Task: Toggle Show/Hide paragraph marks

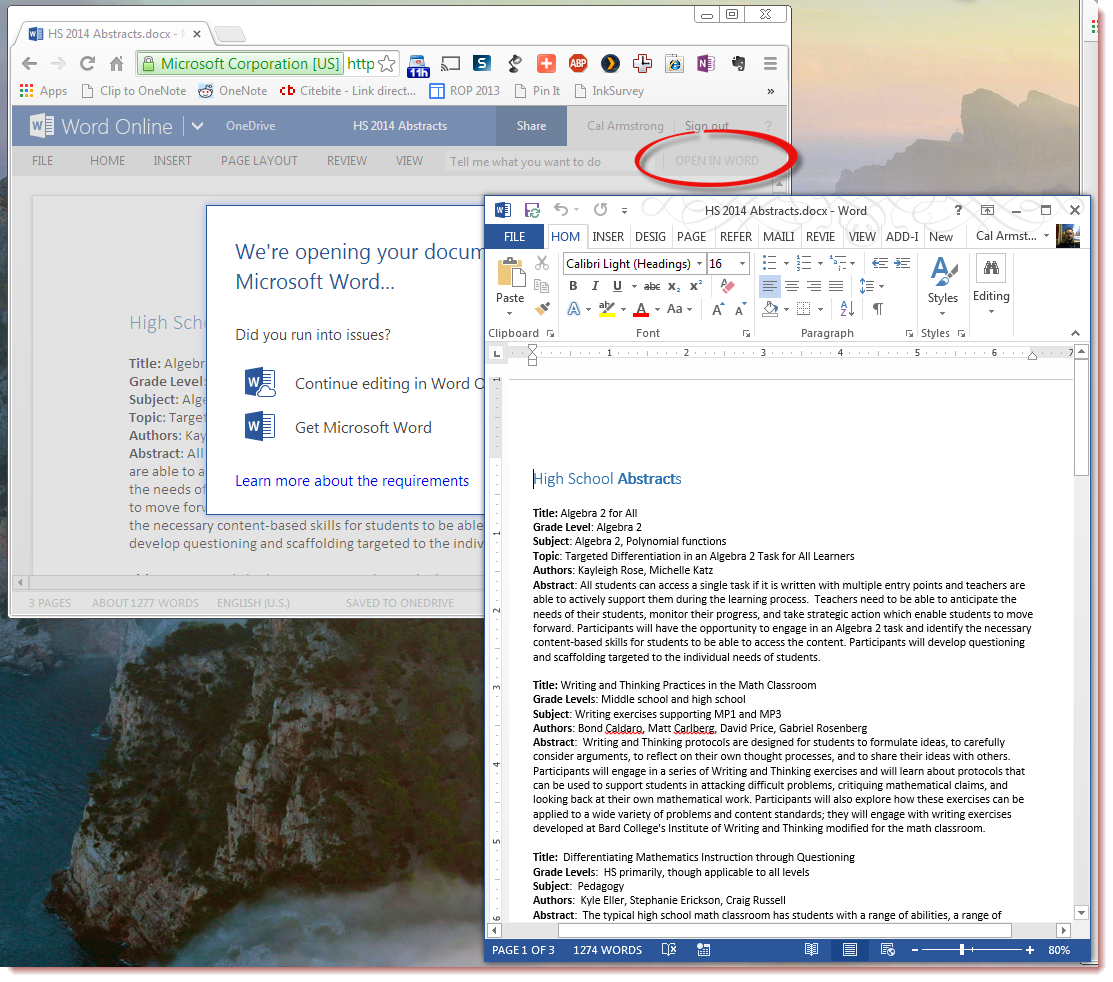Action: [878, 309]
